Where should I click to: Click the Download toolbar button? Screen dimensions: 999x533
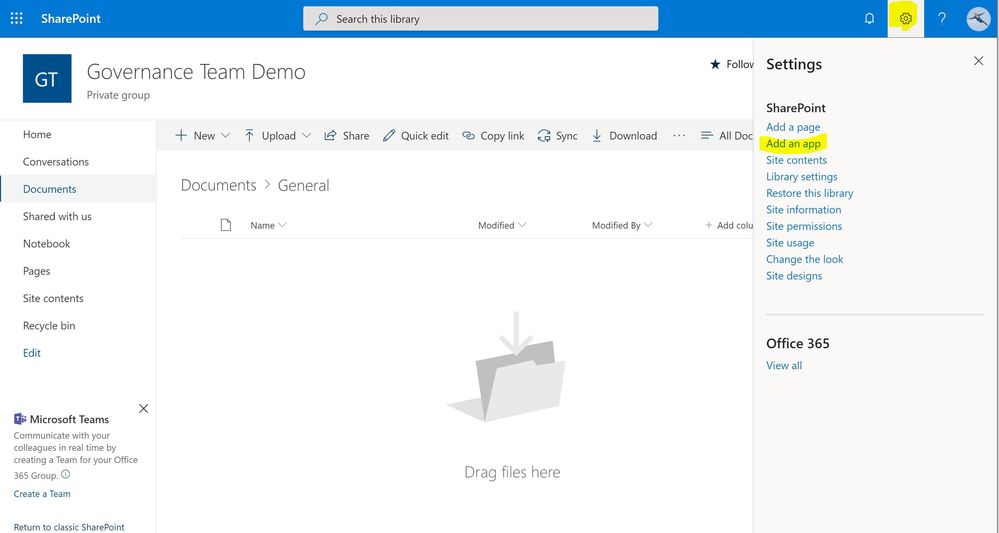(x=624, y=136)
